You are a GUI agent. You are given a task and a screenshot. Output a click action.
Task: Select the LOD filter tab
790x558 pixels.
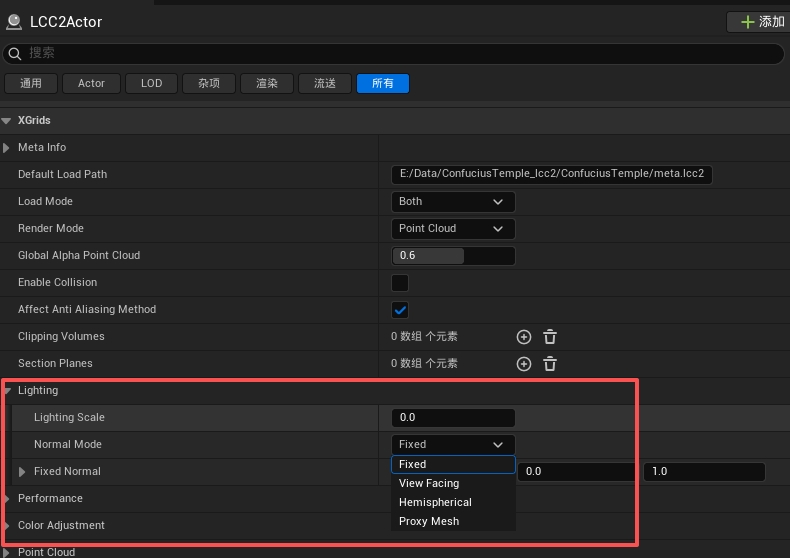(x=152, y=84)
